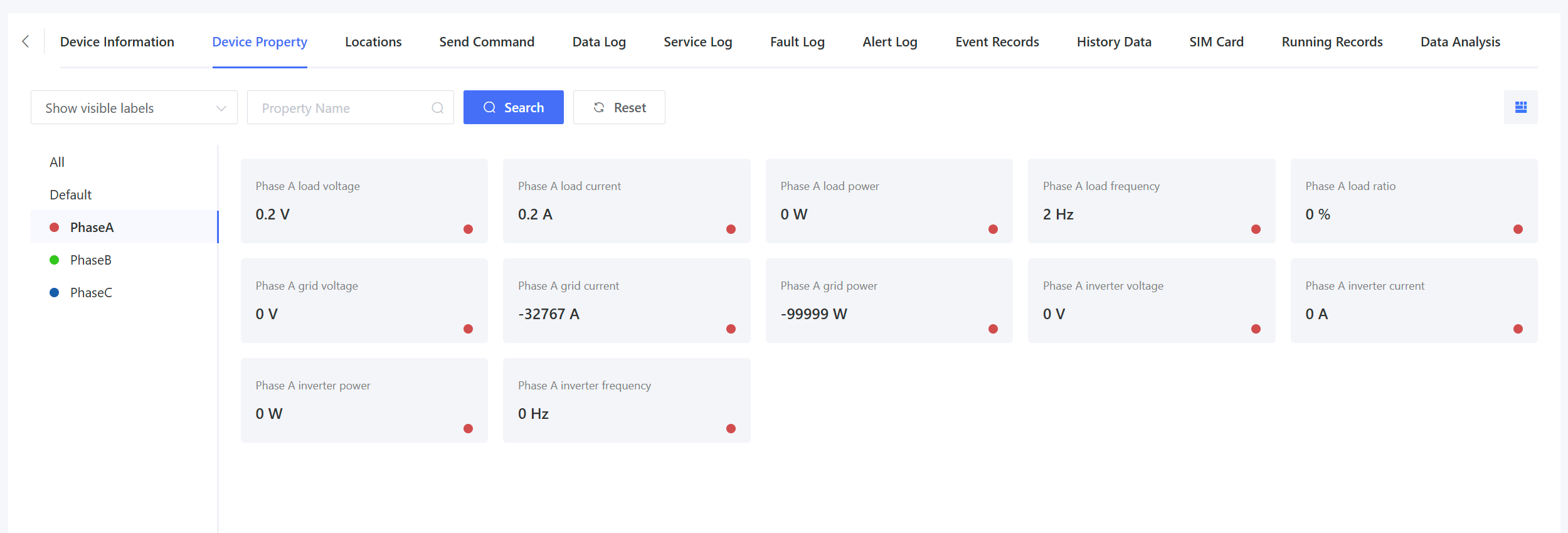The height and width of the screenshot is (533, 1568).
Task: Select the PhaseC group in sidebar
Action: coord(91,292)
